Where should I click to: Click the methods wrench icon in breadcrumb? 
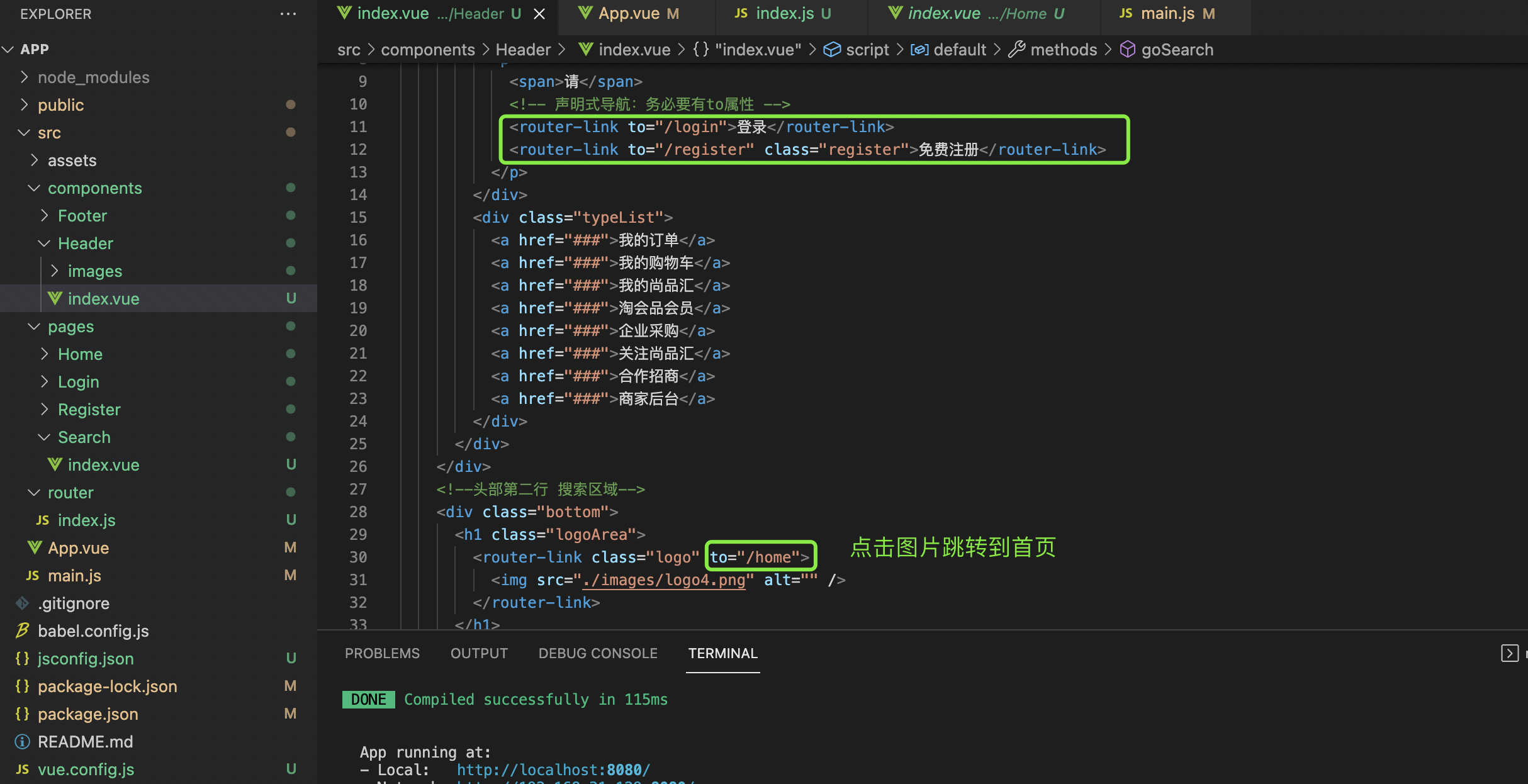tap(1016, 50)
